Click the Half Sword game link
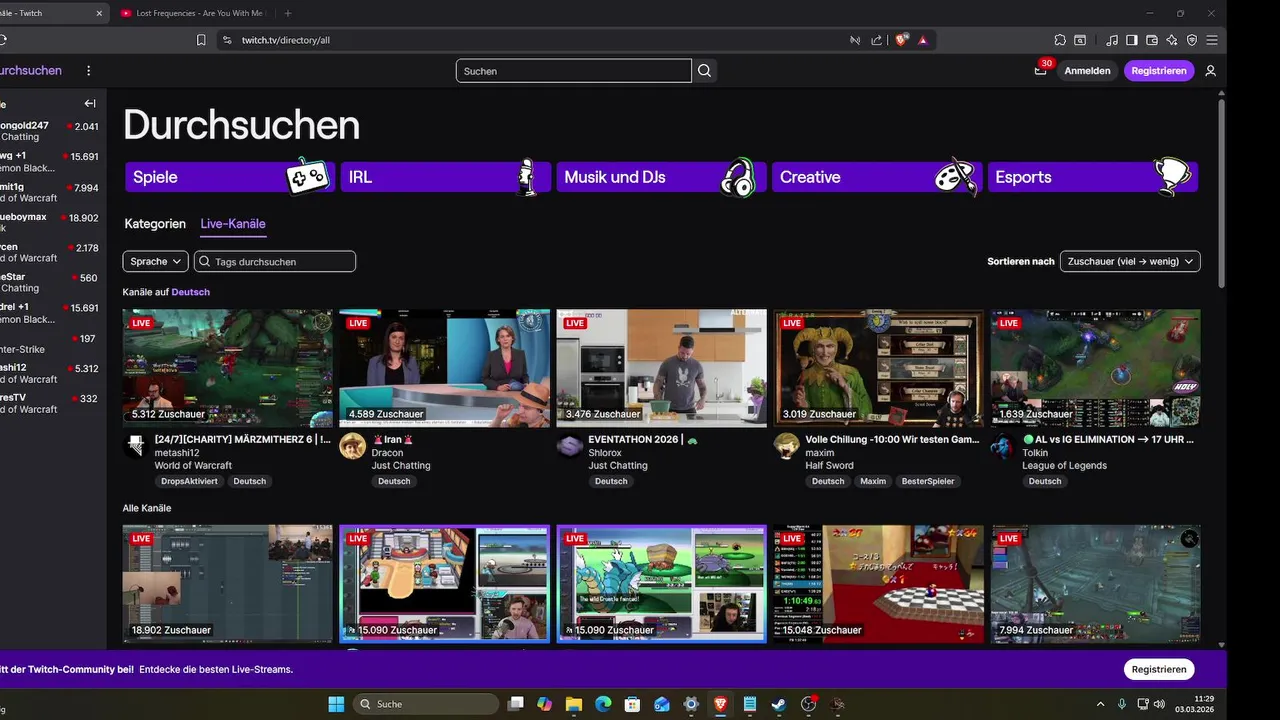 click(829, 465)
